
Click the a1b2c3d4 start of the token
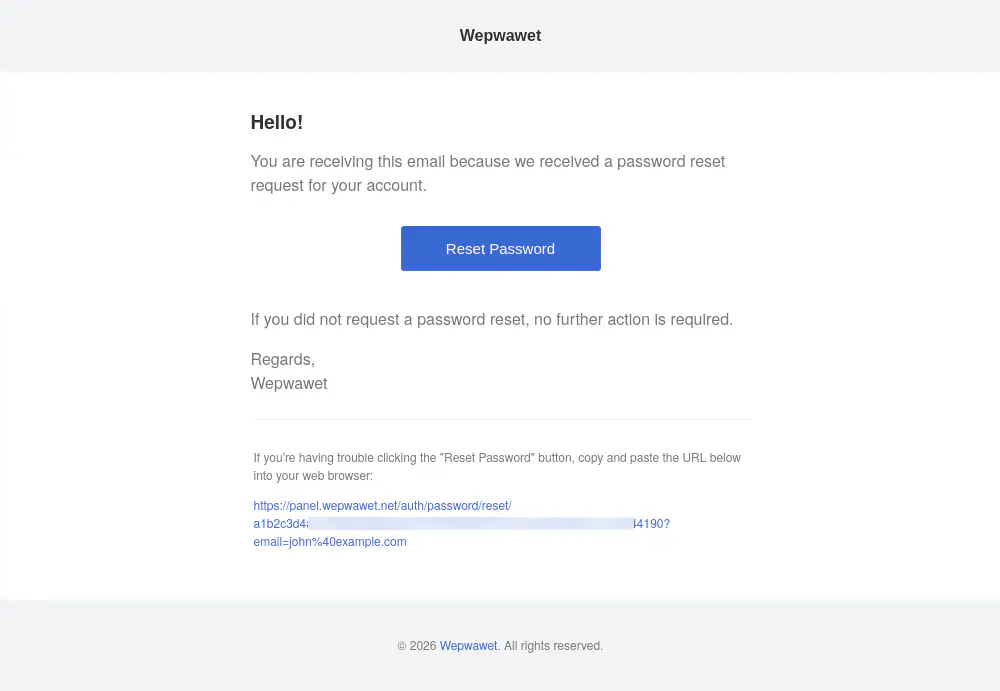280,524
